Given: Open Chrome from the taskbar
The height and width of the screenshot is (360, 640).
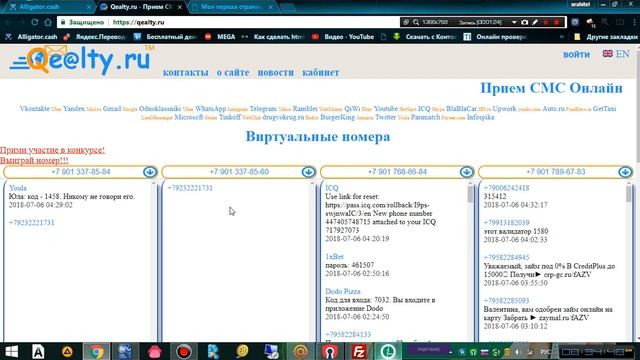Looking at the screenshot, I should 96,351.
